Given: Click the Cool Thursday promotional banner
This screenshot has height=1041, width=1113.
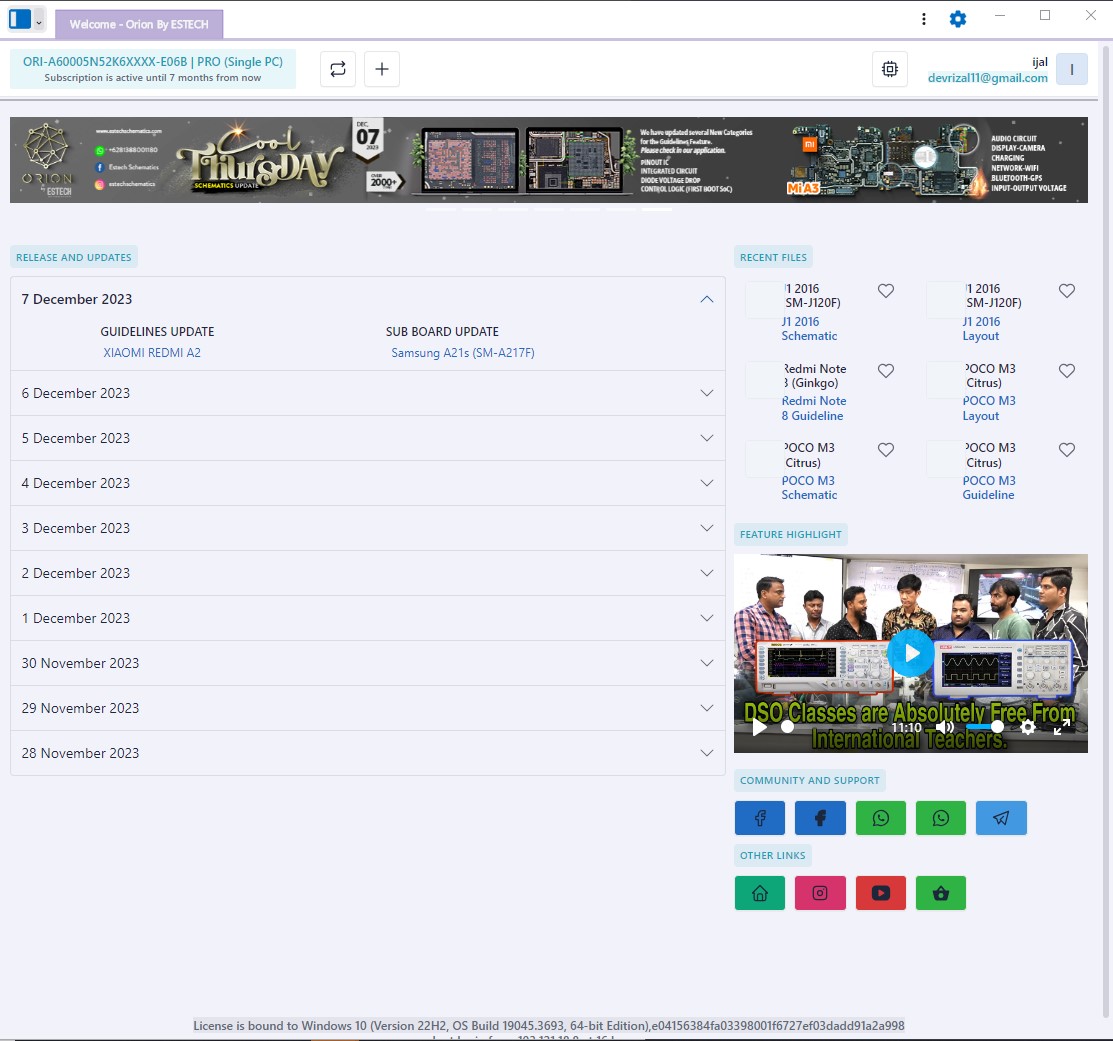Looking at the screenshot, I should (549, 160).
